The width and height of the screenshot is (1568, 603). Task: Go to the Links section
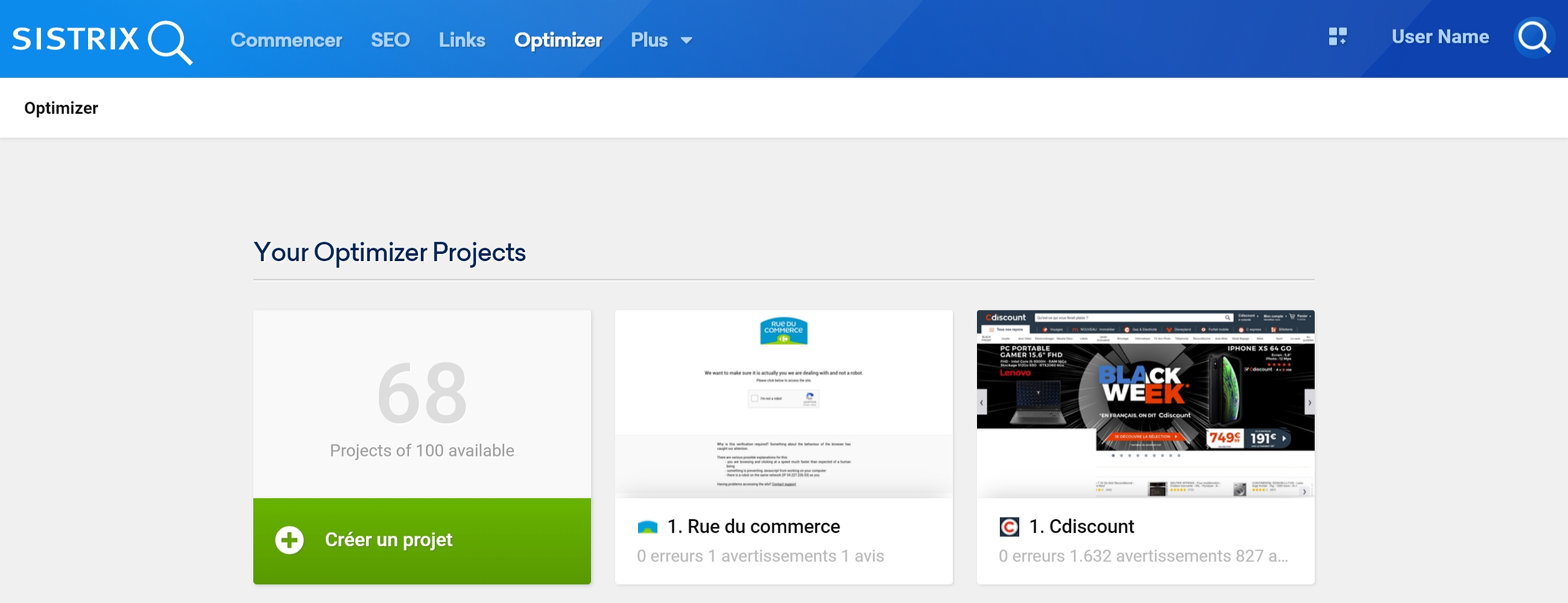click(x=462, y=40)
